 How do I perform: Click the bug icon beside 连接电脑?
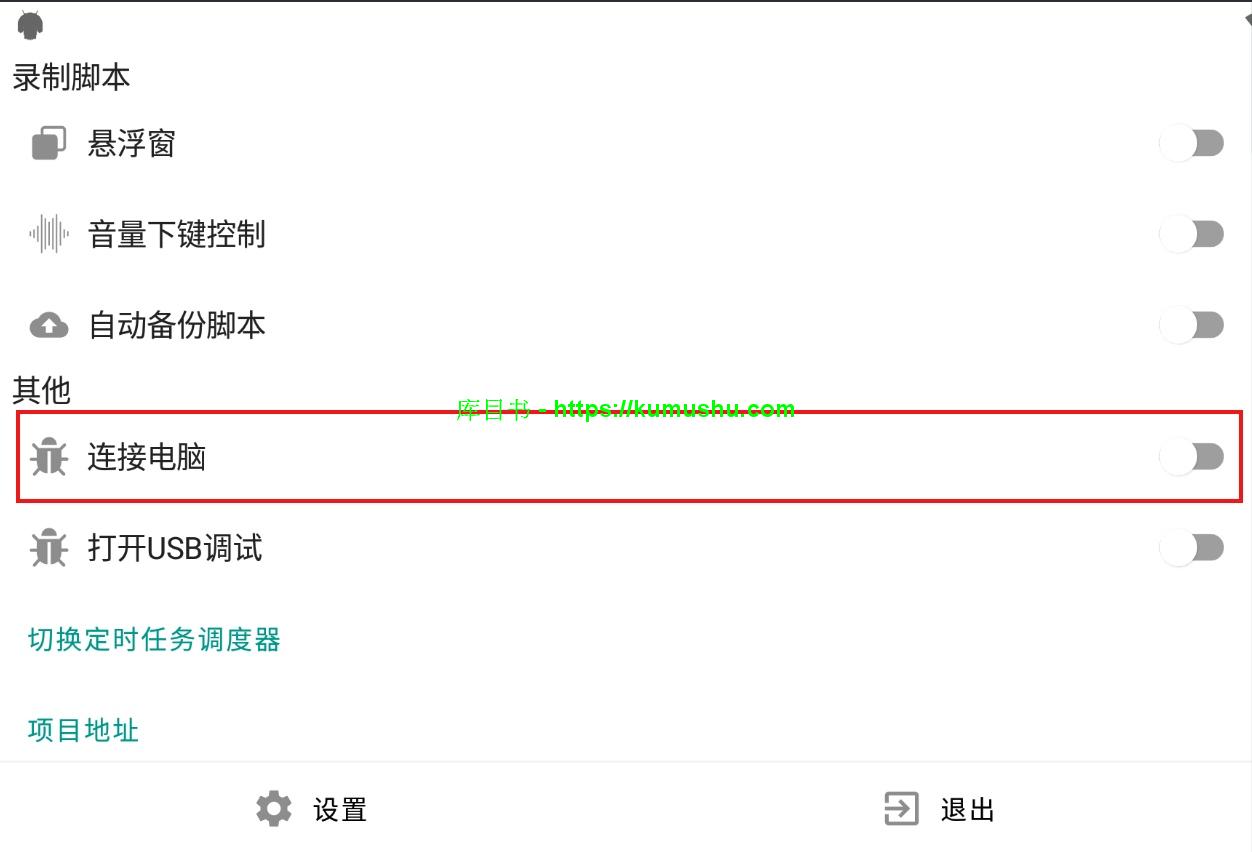(x=48, y=457)
